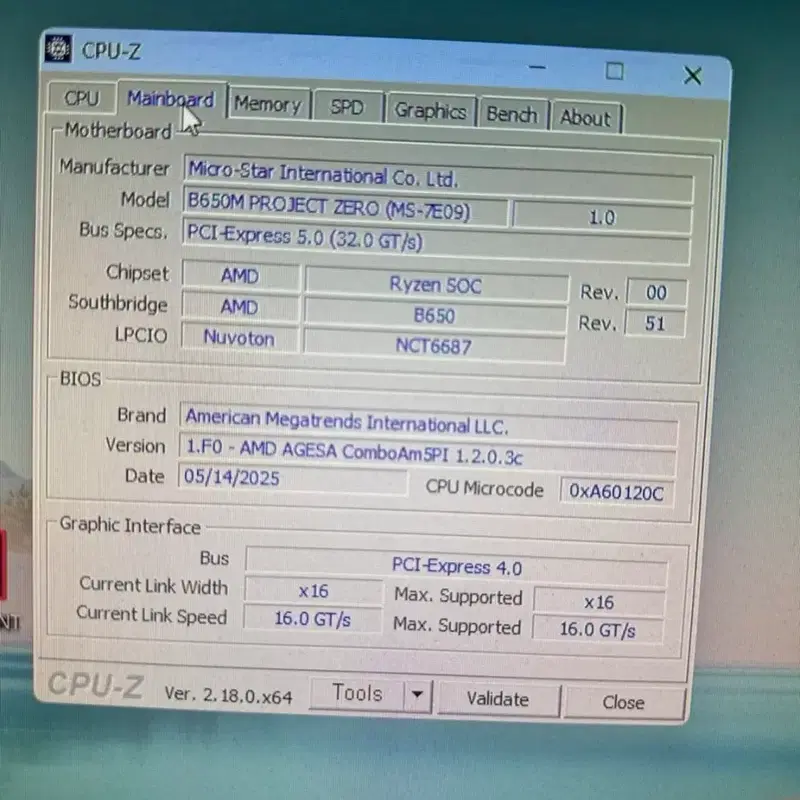The image size is (800, 800).
Task: Click Southbridge Rev. value 51
Action: (655, 323)
